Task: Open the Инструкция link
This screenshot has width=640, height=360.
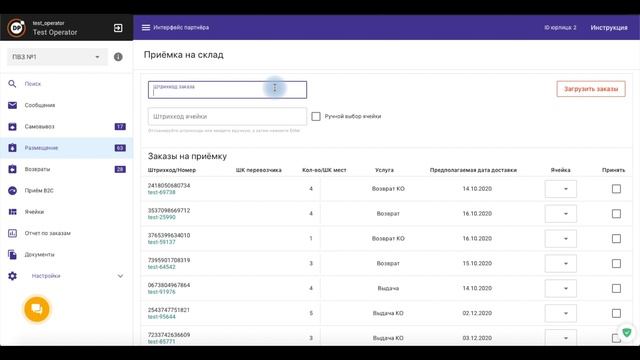Action: 609,27
